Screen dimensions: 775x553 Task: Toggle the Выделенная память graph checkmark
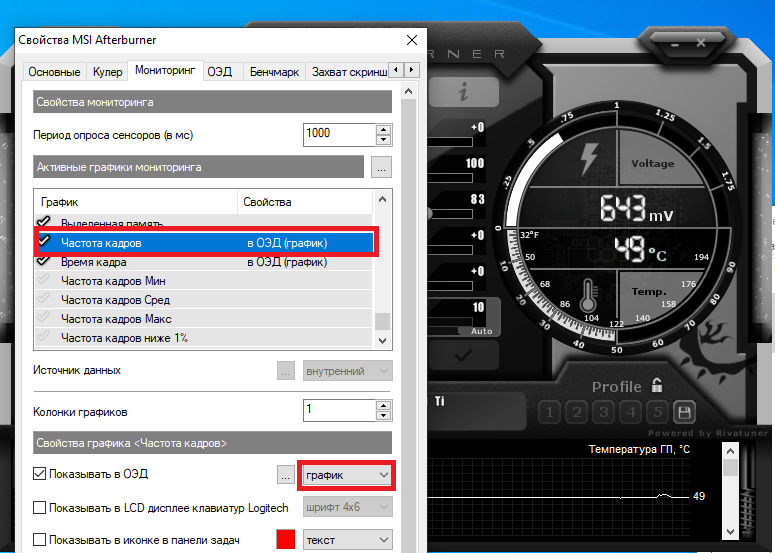click(x=44, y=221)
